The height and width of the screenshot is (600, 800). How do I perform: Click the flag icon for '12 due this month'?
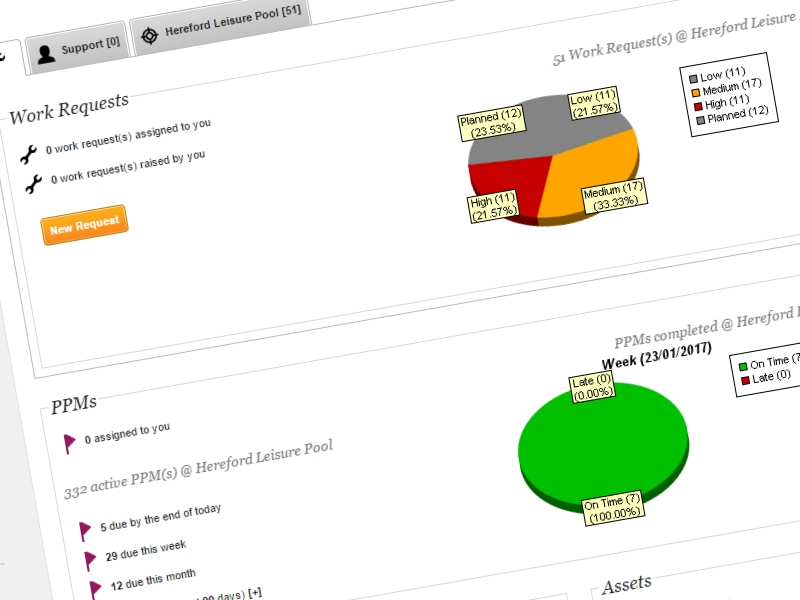96,589
